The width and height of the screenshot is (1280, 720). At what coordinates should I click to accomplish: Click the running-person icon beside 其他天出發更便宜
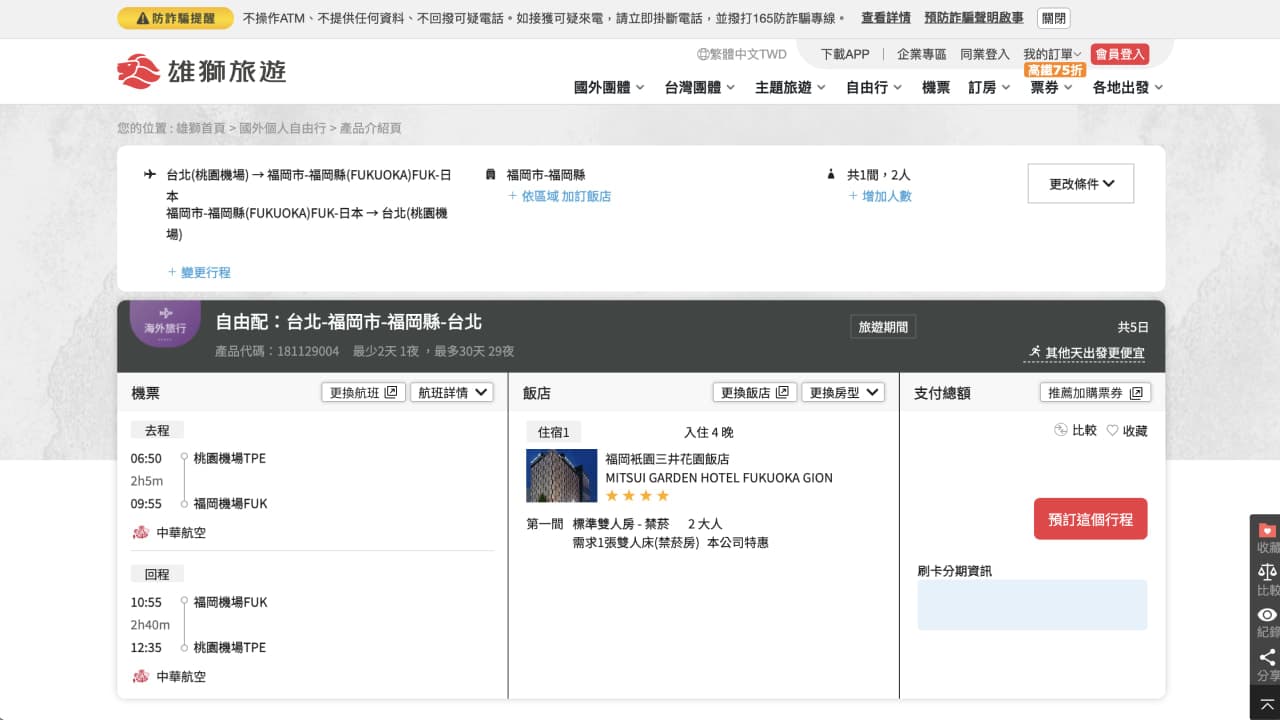tap(1034, 352)
